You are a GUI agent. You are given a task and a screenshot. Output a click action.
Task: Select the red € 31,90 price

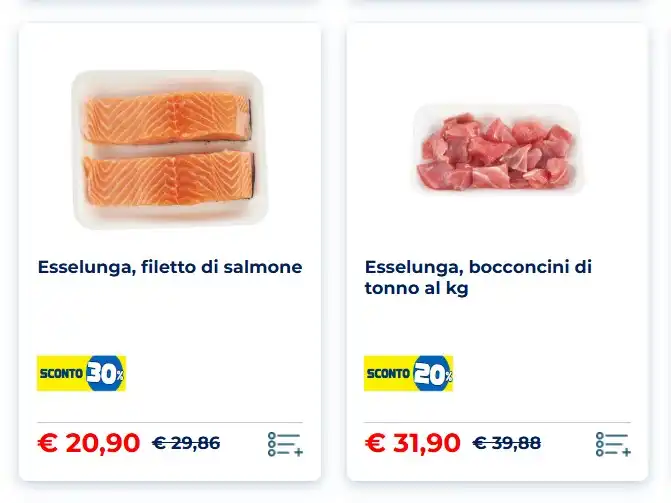(413, 443)
